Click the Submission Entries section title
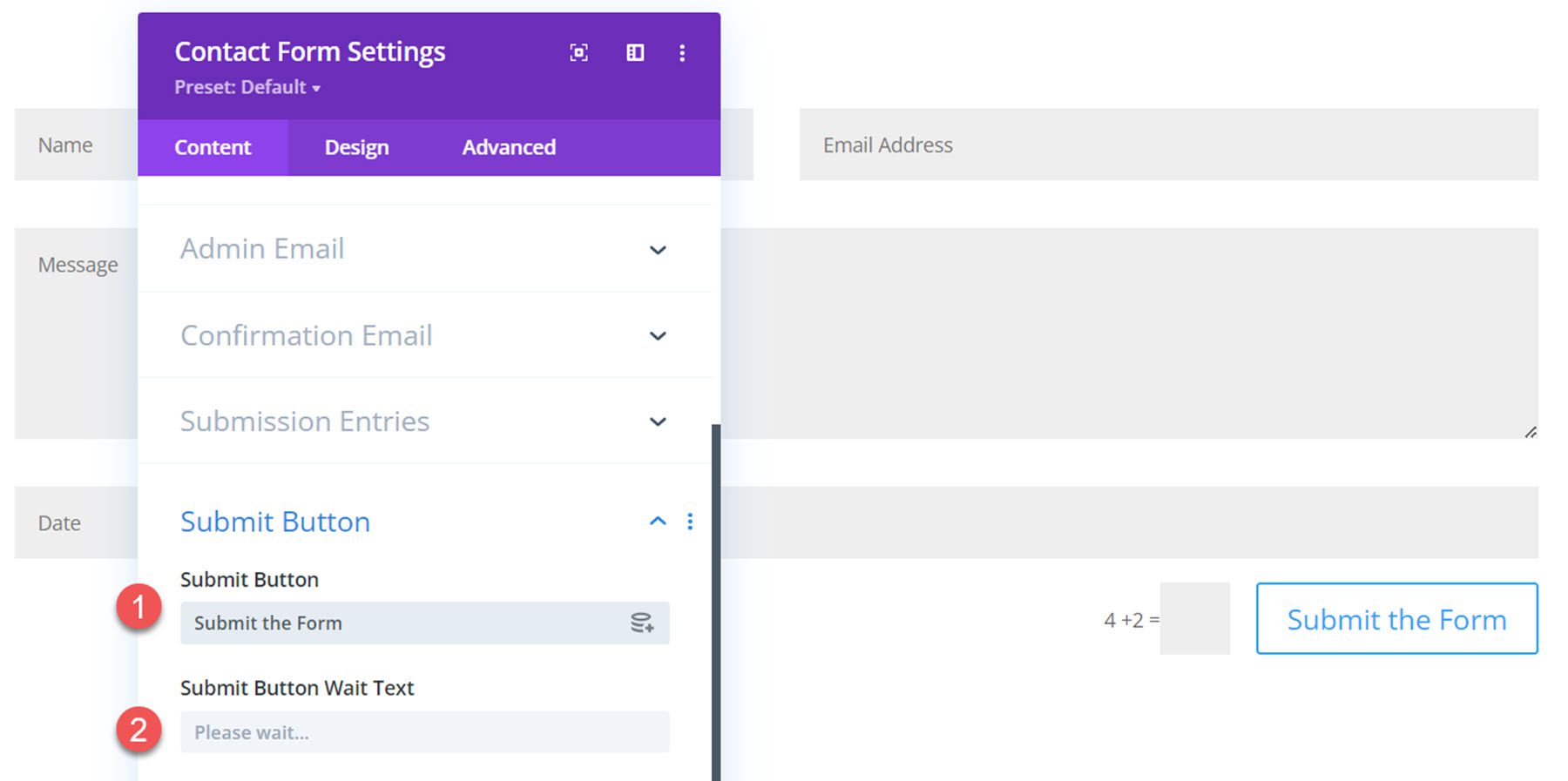 (305, 421)
